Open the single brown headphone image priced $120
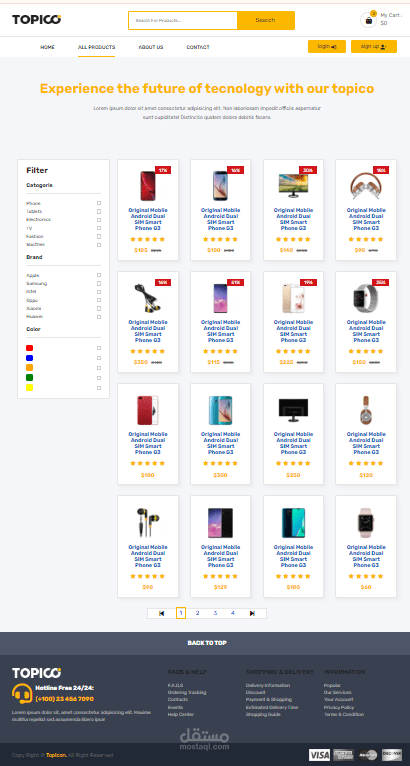The width and height of the screenshot is (410, 766). click(x=366, y=410)
